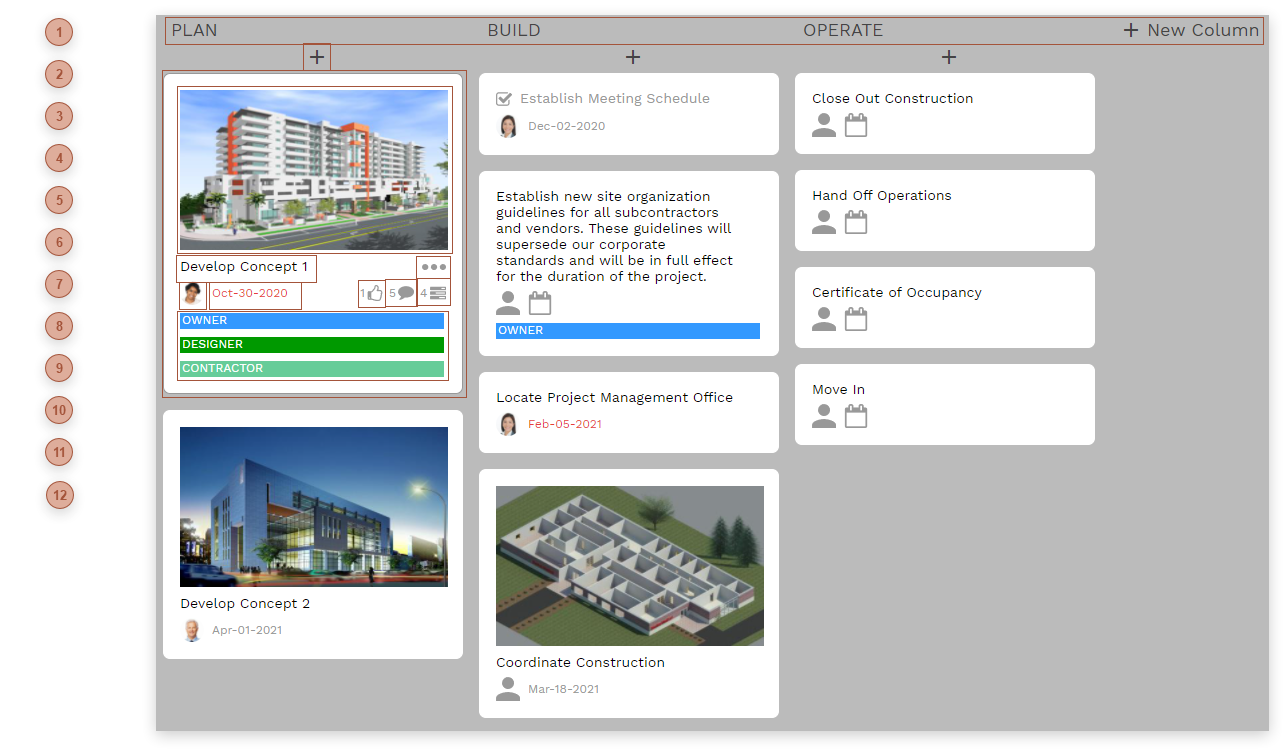
Task: View the checklist icon on Develop Concept 1
Action: (437, 292)
